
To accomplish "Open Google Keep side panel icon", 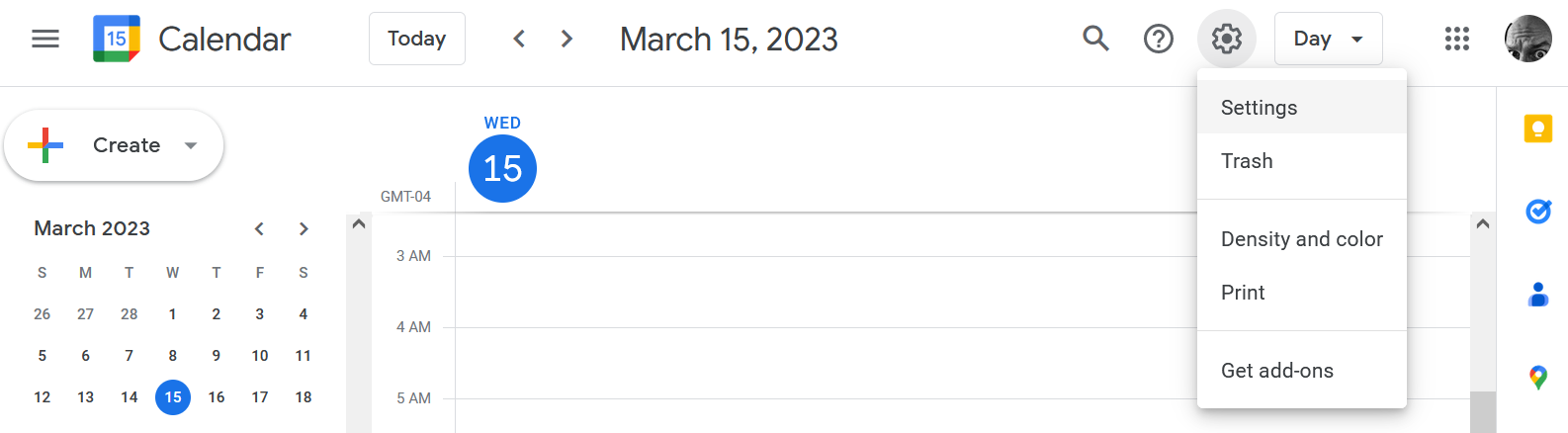I will point(1538,129).
